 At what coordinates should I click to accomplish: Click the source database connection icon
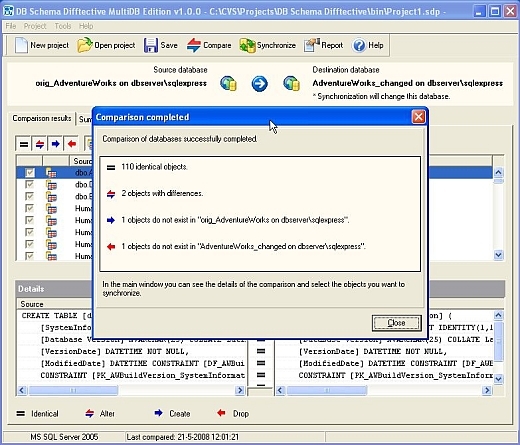228,83
